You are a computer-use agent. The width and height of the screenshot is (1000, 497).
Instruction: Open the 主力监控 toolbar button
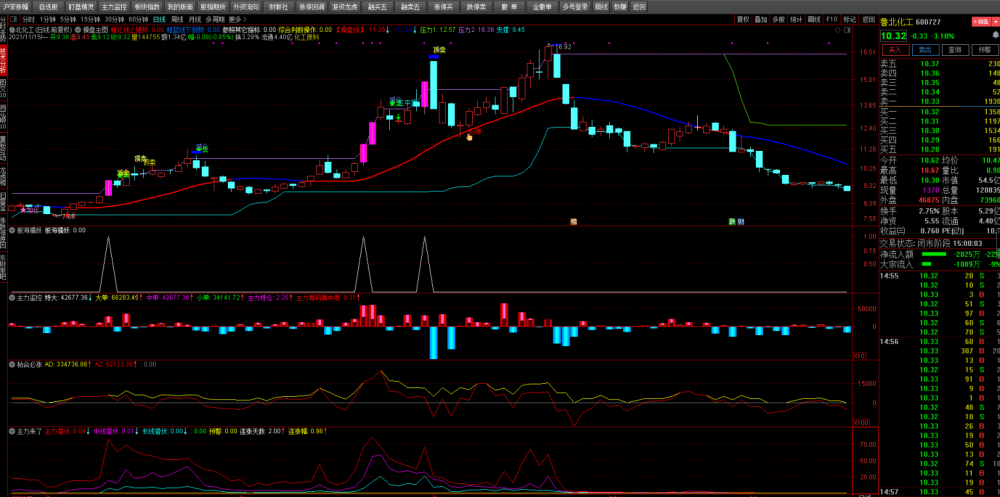pyautogui.click(x=114, y=7)
